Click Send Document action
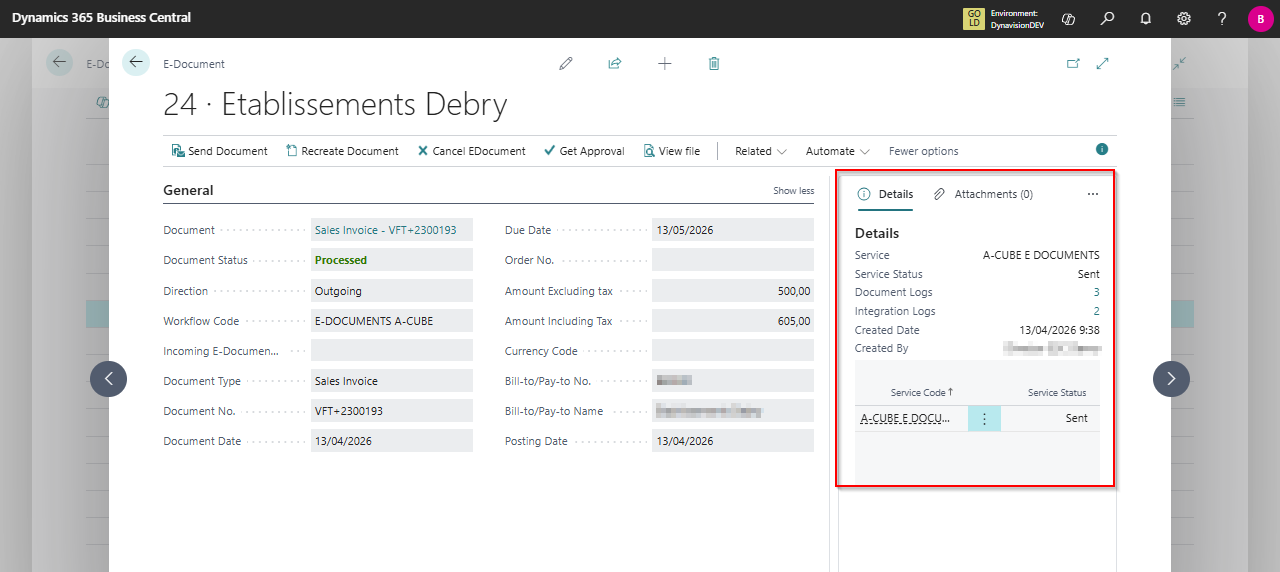The width and height of the screenshot is (1280, 572). [219, 151]
